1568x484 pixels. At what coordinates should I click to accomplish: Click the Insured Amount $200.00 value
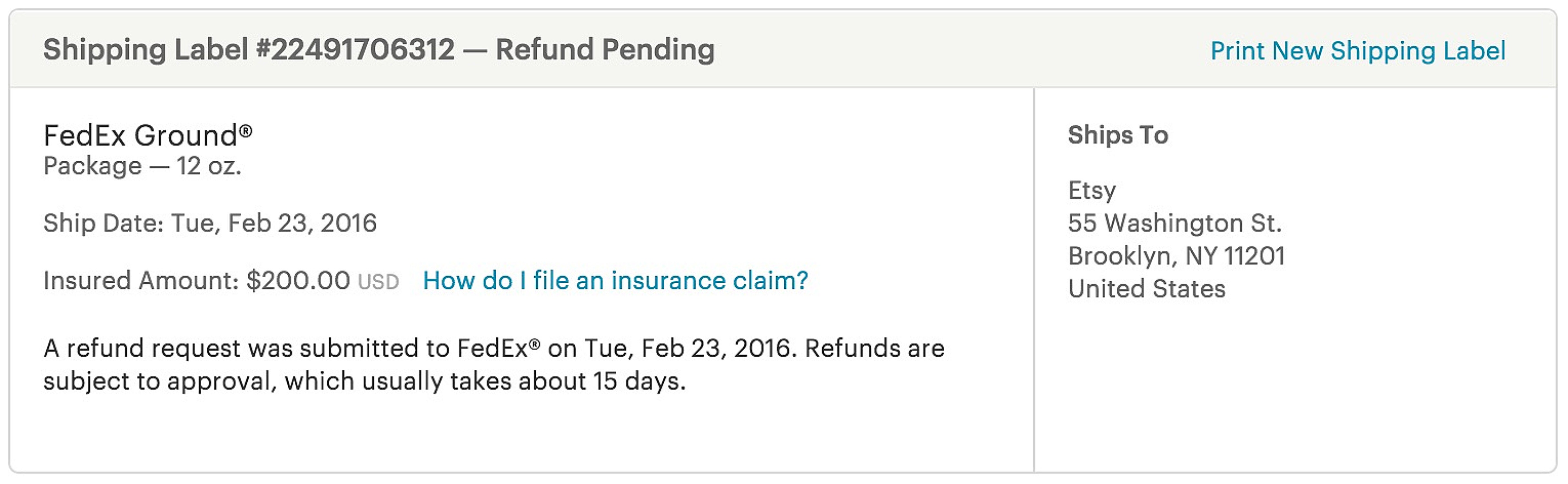(x=298, y=281)
